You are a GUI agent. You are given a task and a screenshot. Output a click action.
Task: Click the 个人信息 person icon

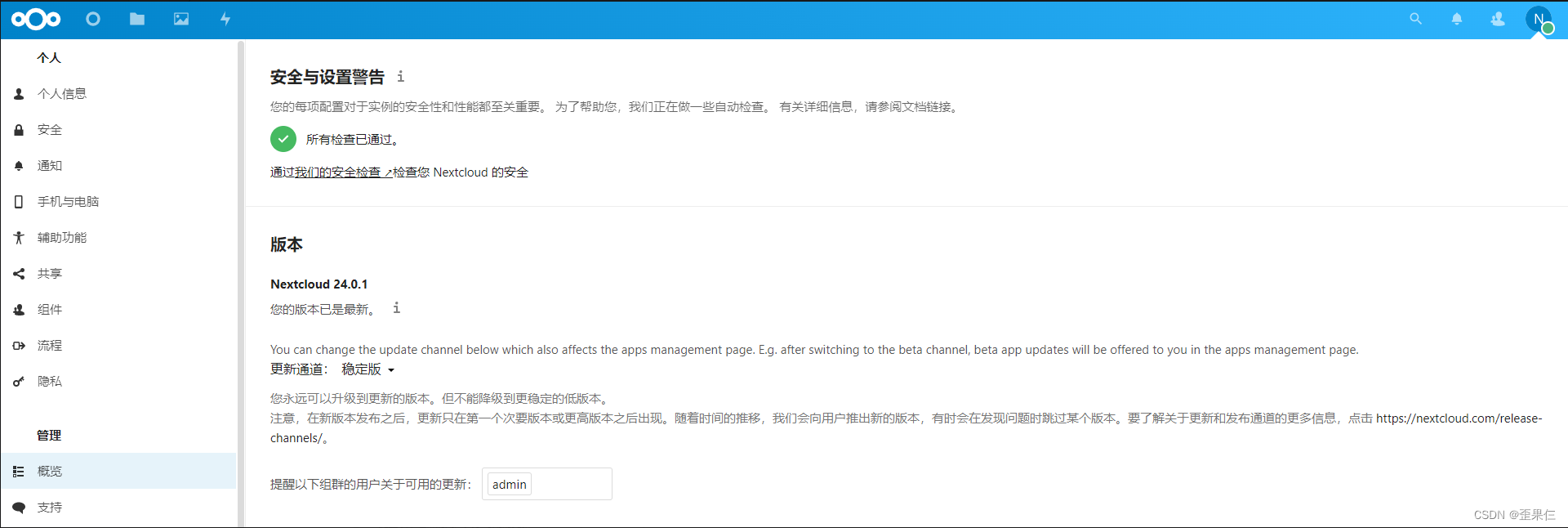click(x=19, y=94)
